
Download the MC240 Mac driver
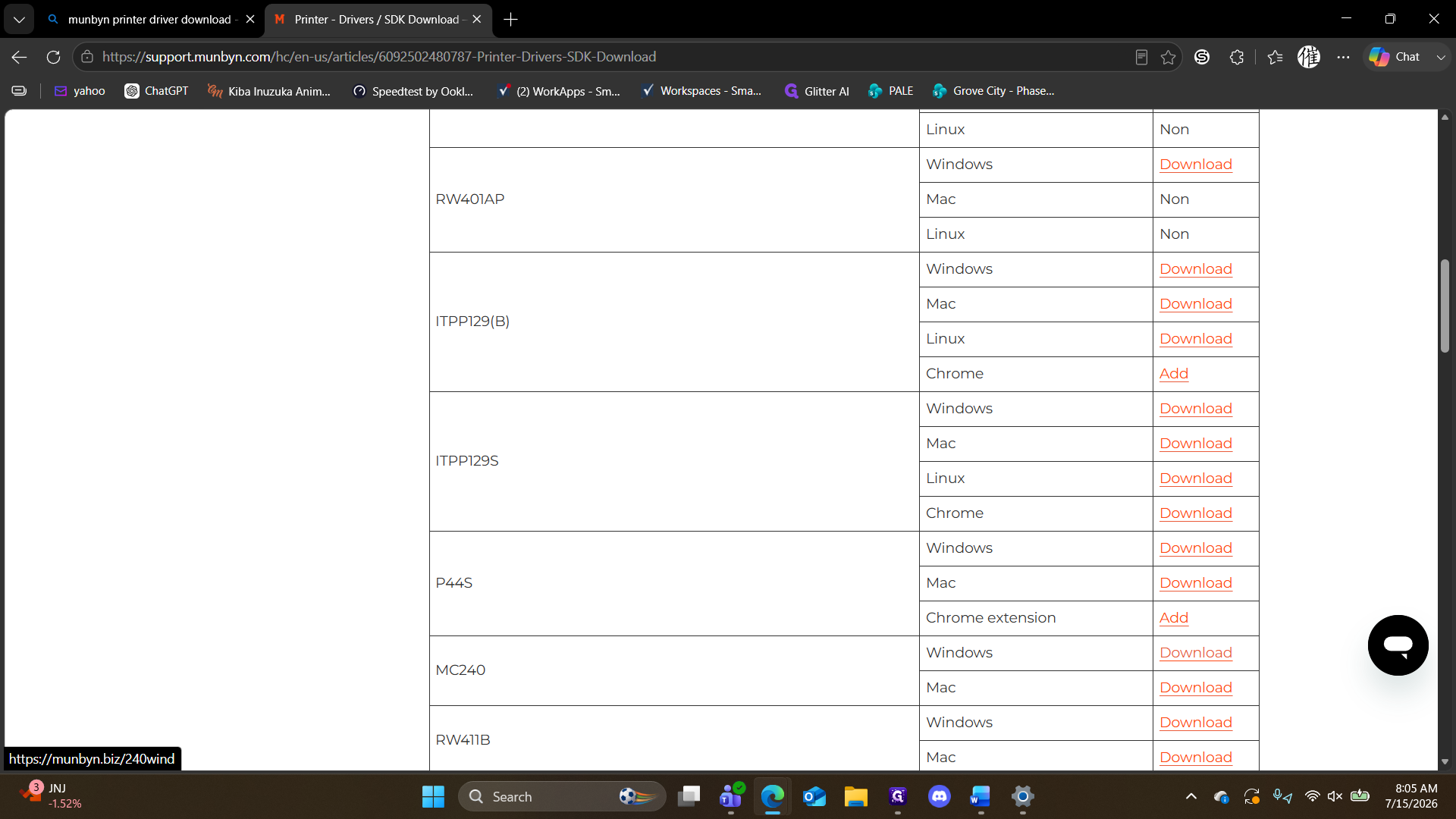pos(1196,688)
